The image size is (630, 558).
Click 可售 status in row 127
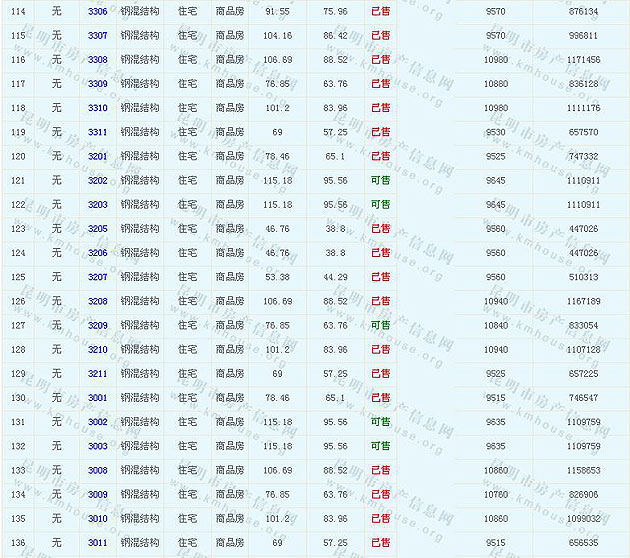tap(380, 325)
